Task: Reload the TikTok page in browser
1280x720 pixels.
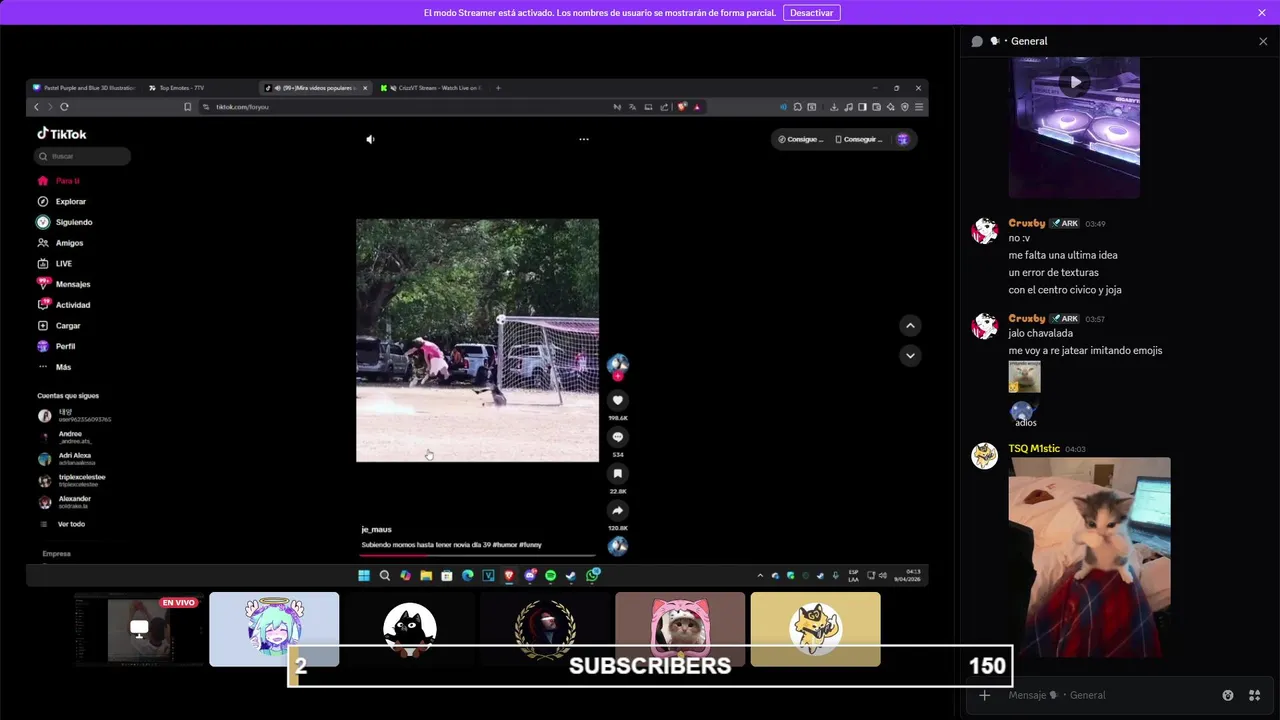Action: 65,107
